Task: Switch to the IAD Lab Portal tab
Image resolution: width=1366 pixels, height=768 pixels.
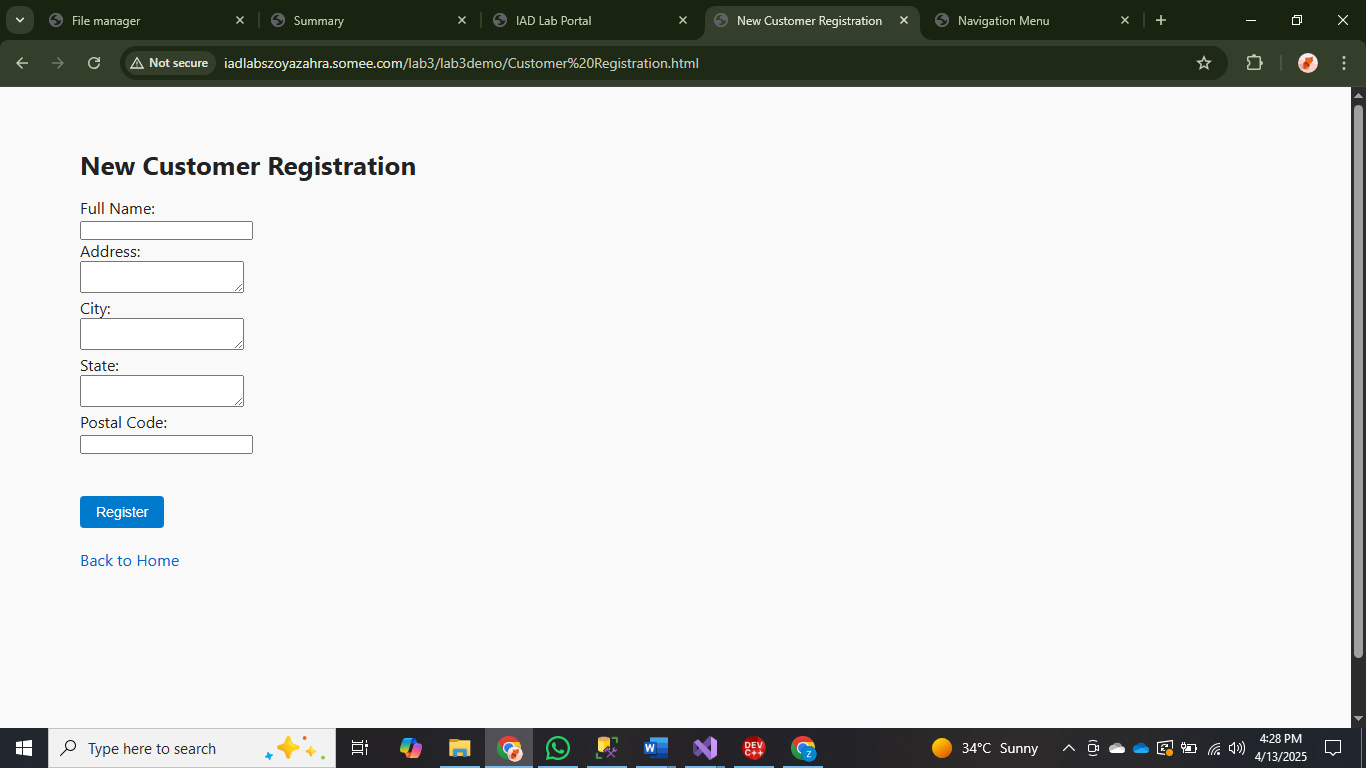Action: (x=590, y=20)
